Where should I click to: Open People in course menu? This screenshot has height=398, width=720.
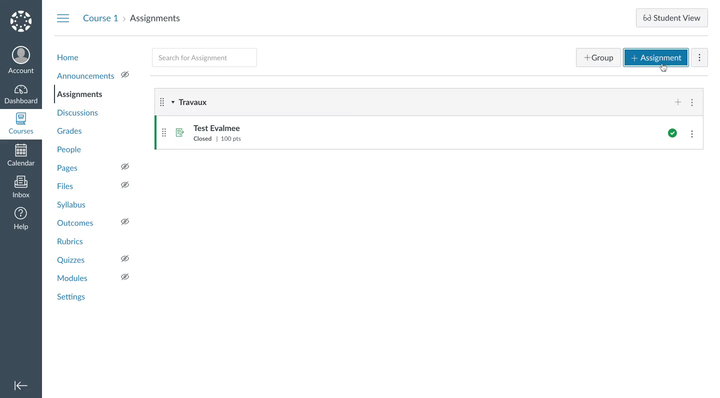tap(69, 149)
